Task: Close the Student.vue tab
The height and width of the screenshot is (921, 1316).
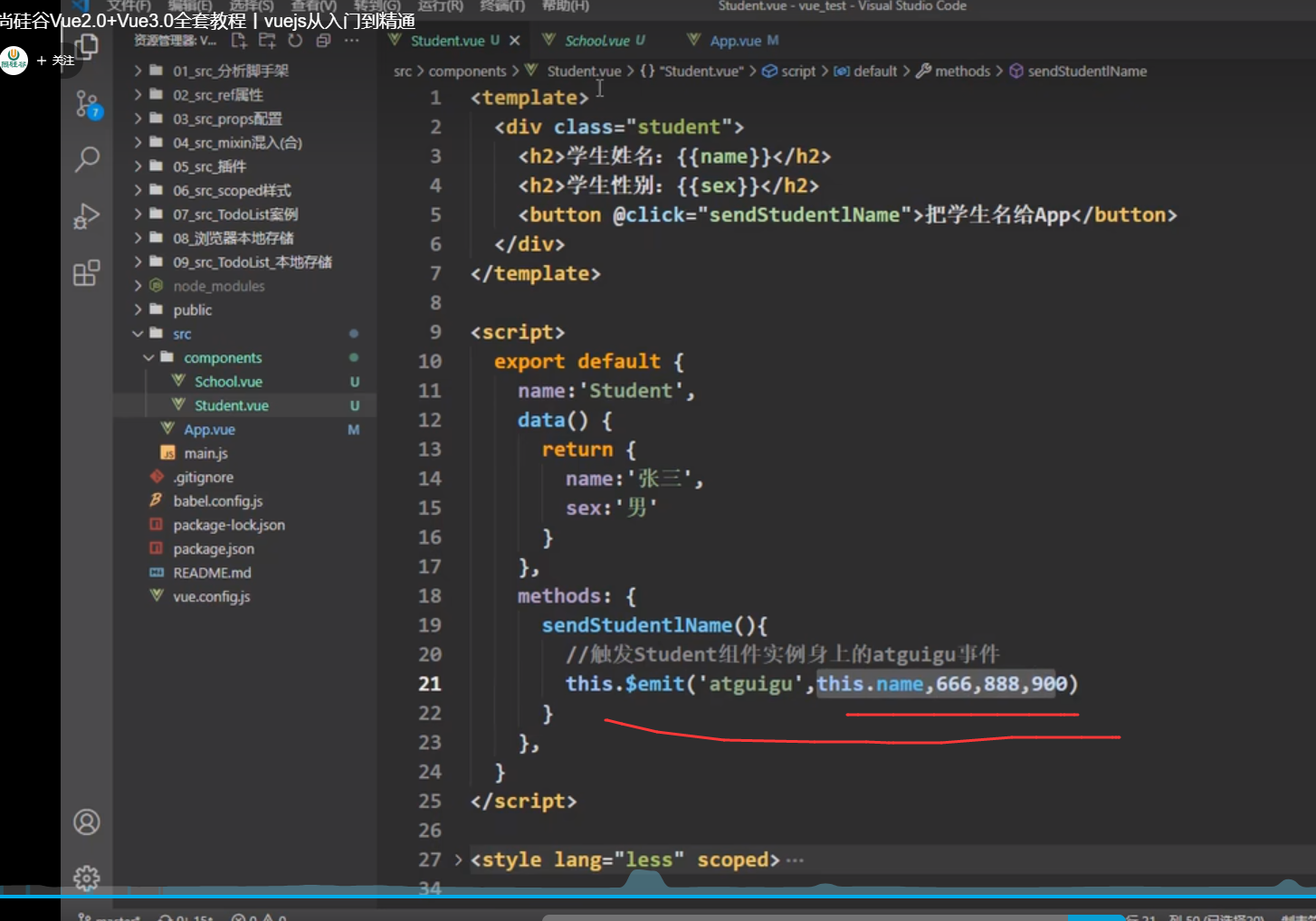Action: coord(514,41)
